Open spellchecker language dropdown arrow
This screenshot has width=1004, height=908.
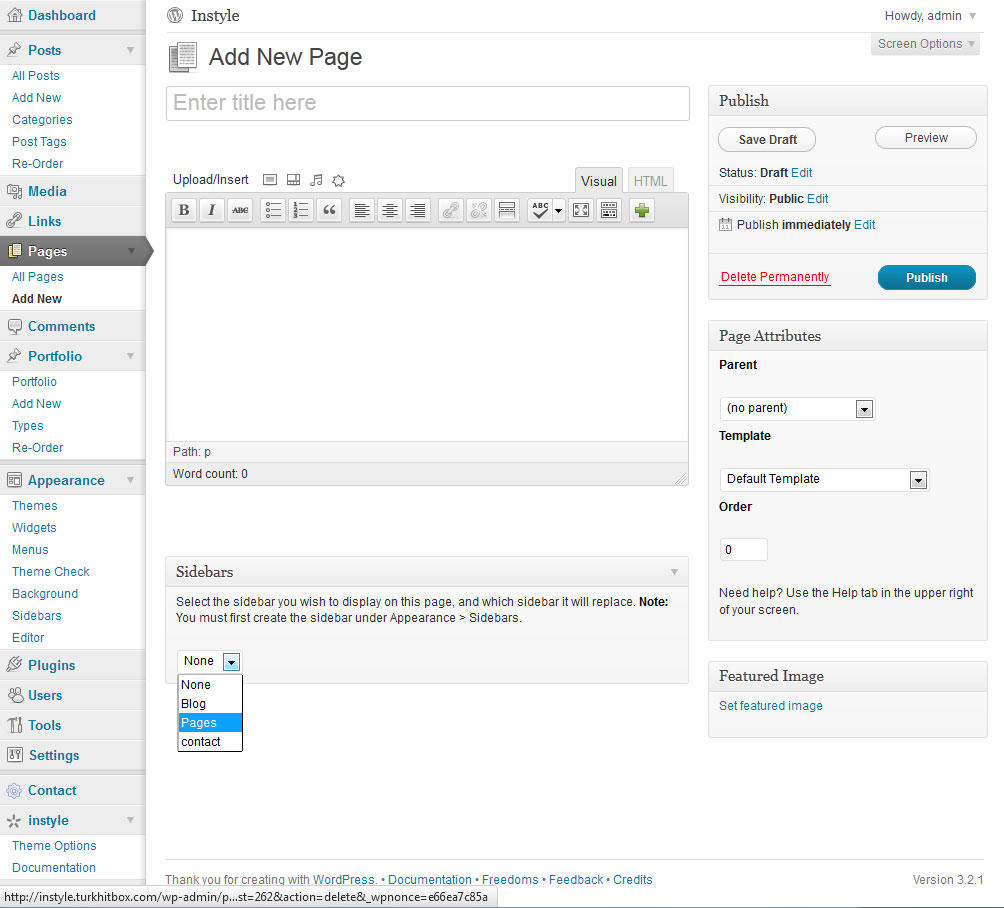(558, 210)
